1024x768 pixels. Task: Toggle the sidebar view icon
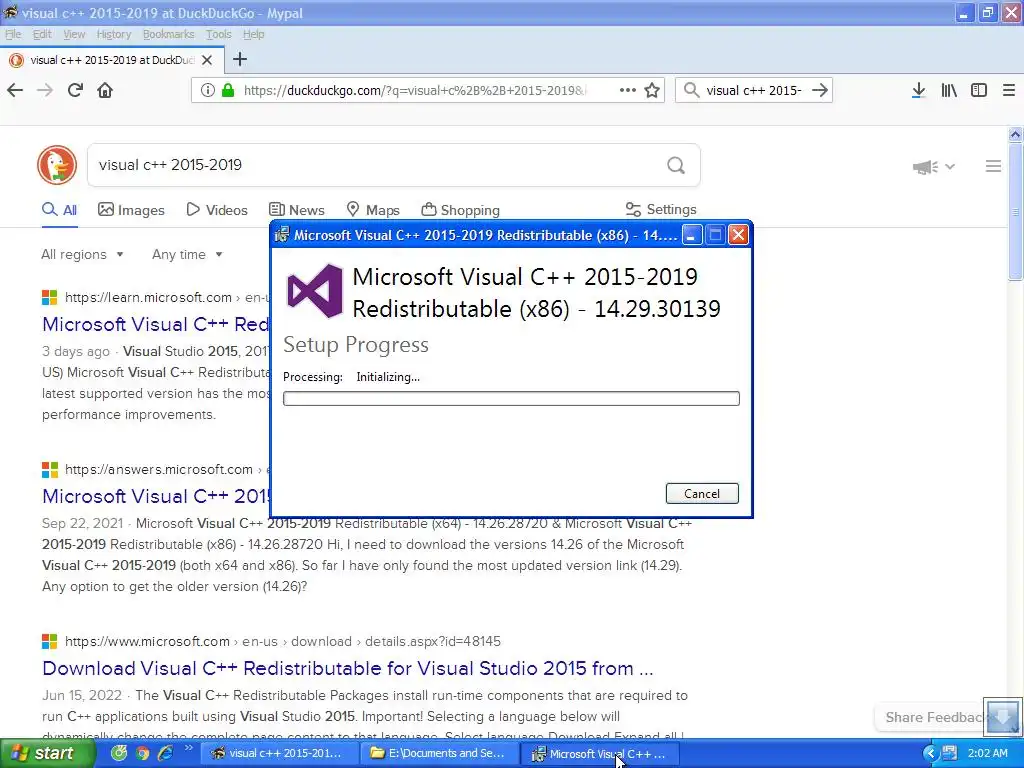[979, 90]
